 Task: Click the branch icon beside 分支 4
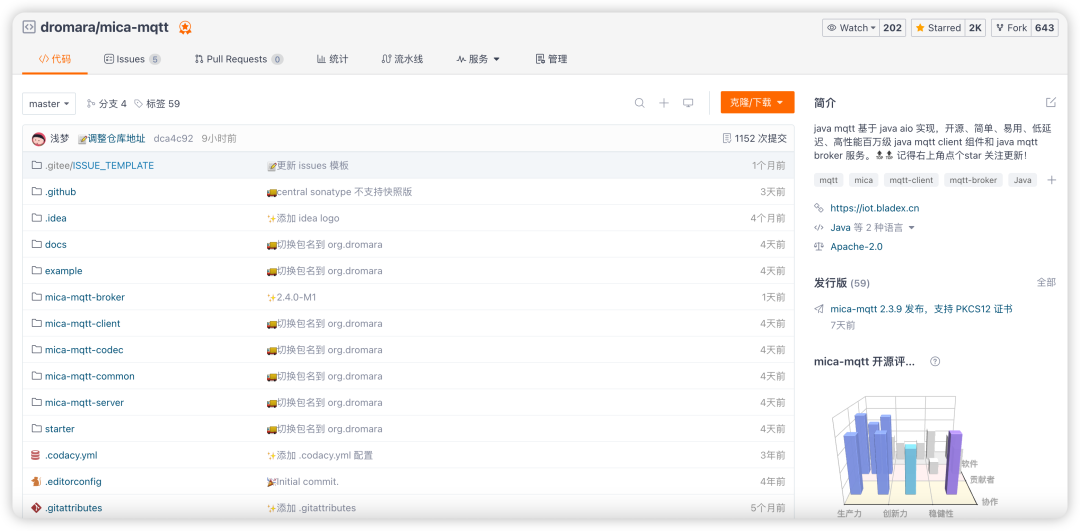(91, 103)
